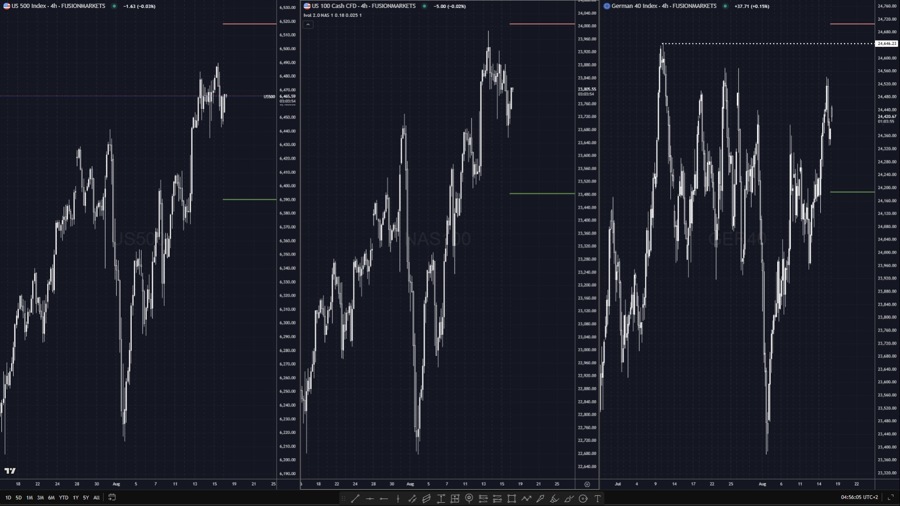Click the dotted price line label on German 40

[x=886, y=44]
